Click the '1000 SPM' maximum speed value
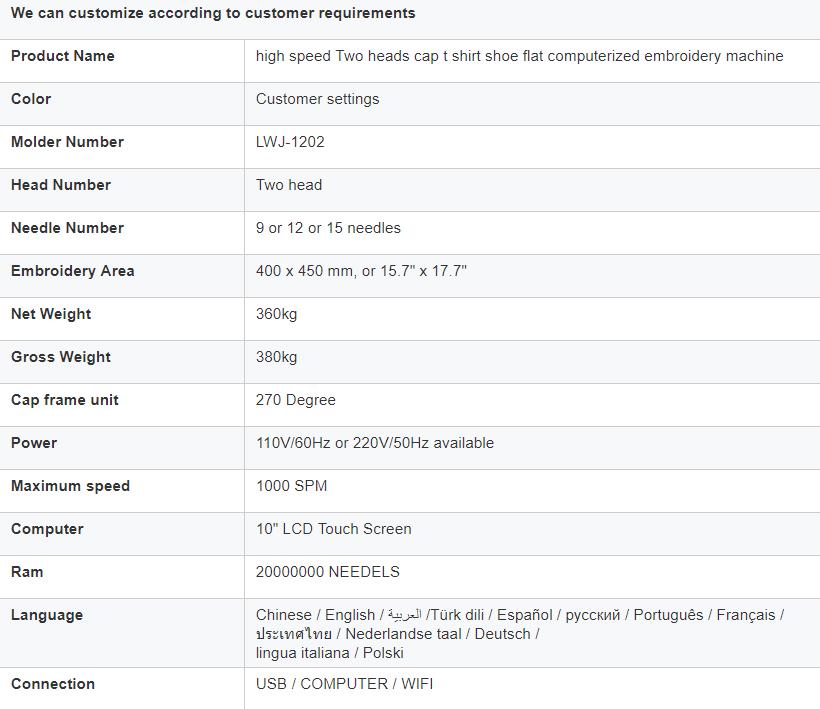820x709 pixels. coord(291,486)
